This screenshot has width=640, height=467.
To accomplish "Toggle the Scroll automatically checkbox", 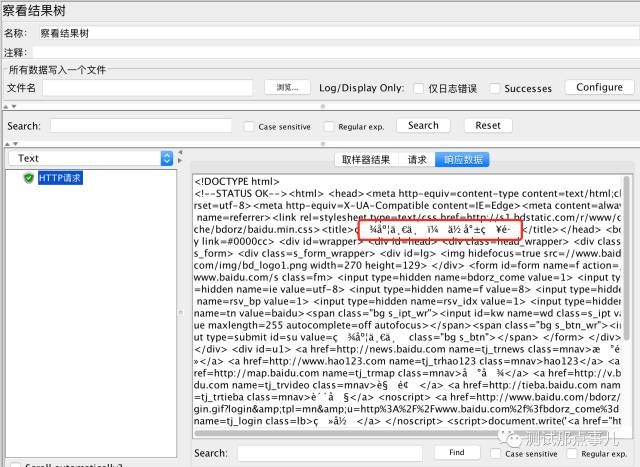I will pyautogui.click(x=15, y=465).
